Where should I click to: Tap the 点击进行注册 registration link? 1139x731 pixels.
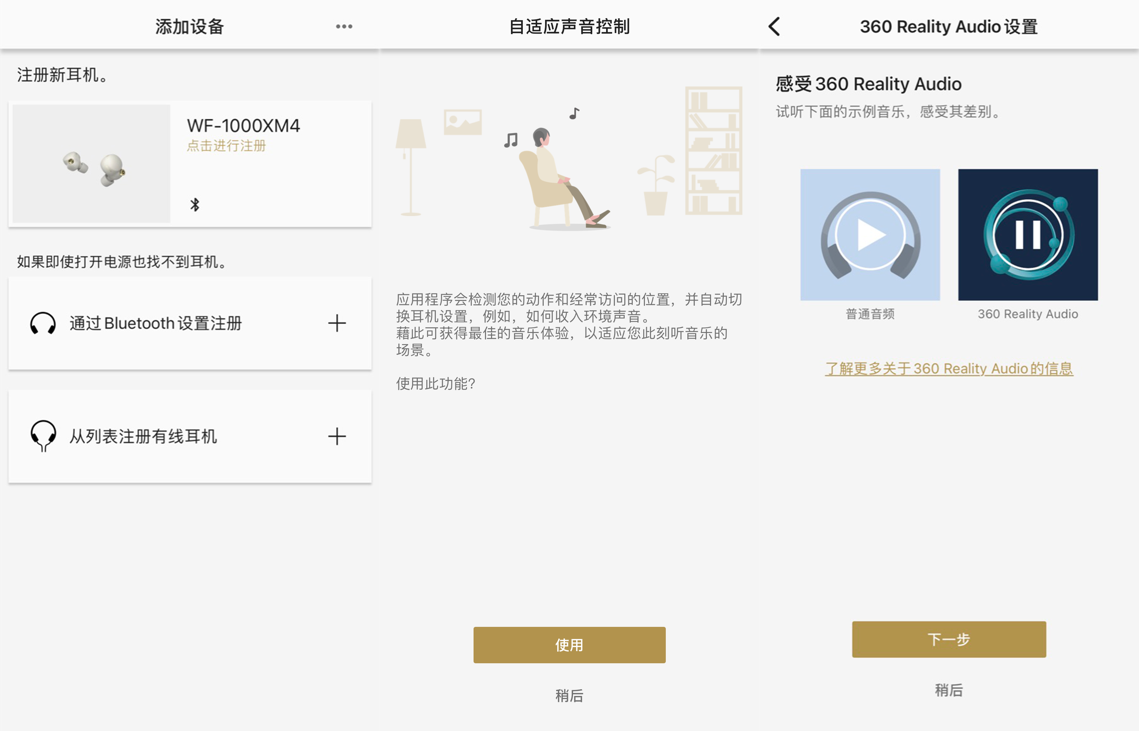(x=226, y=146)
